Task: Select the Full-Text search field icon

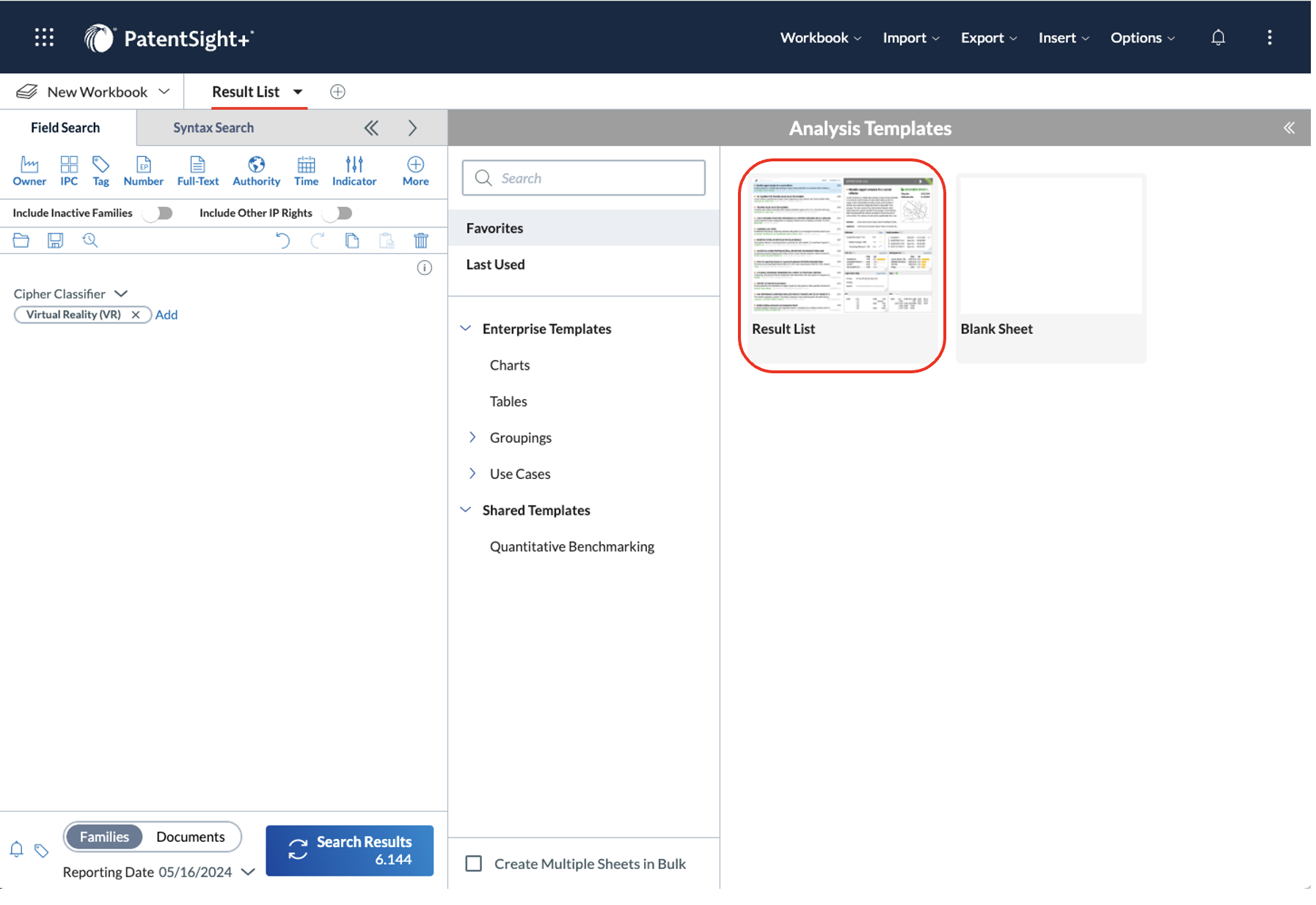Action: (x=197, y=171)
